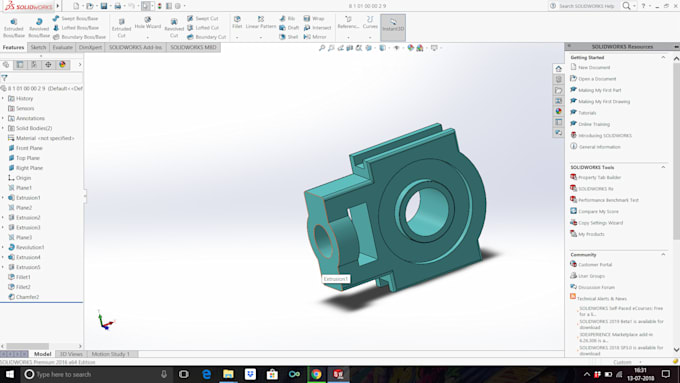Open the Hole Wizard tool

tap(147, 24)
